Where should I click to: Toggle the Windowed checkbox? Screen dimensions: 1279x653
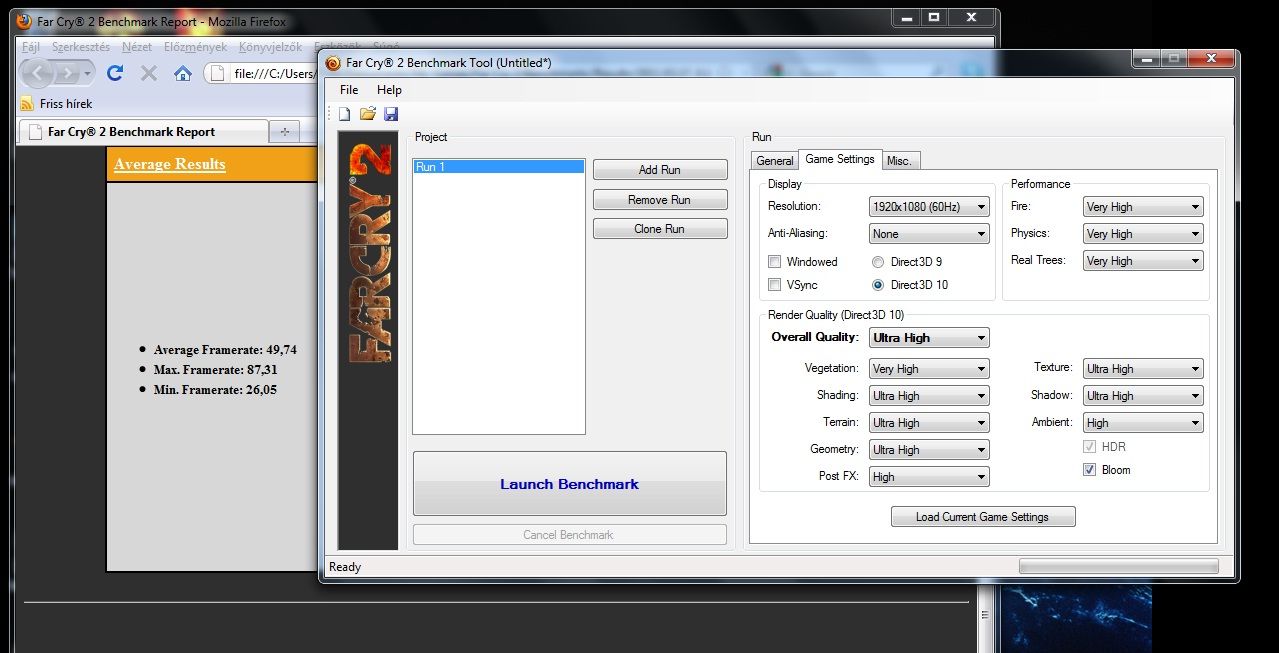[774, 262]
